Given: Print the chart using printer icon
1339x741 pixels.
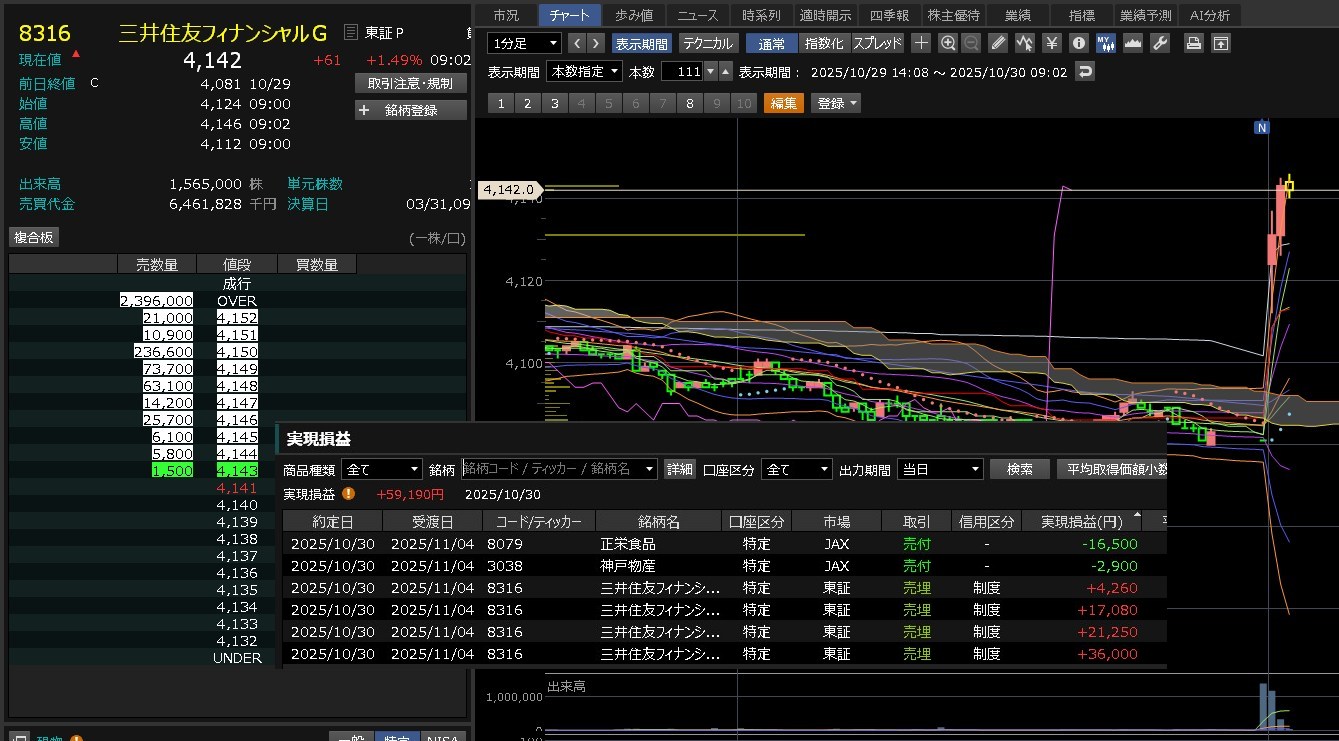Looking at the screenshot, I should pyautogui.click(x=1193, y=43).
